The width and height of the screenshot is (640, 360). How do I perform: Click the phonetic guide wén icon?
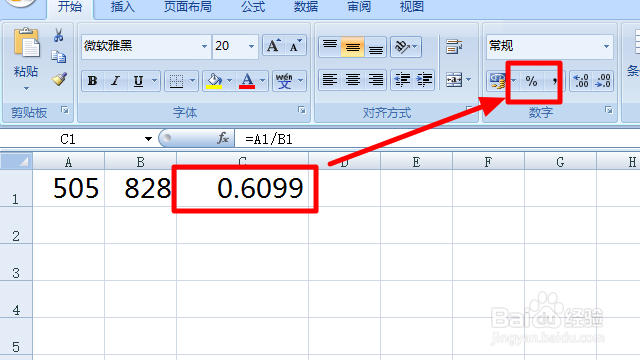[x=284, y=81]
